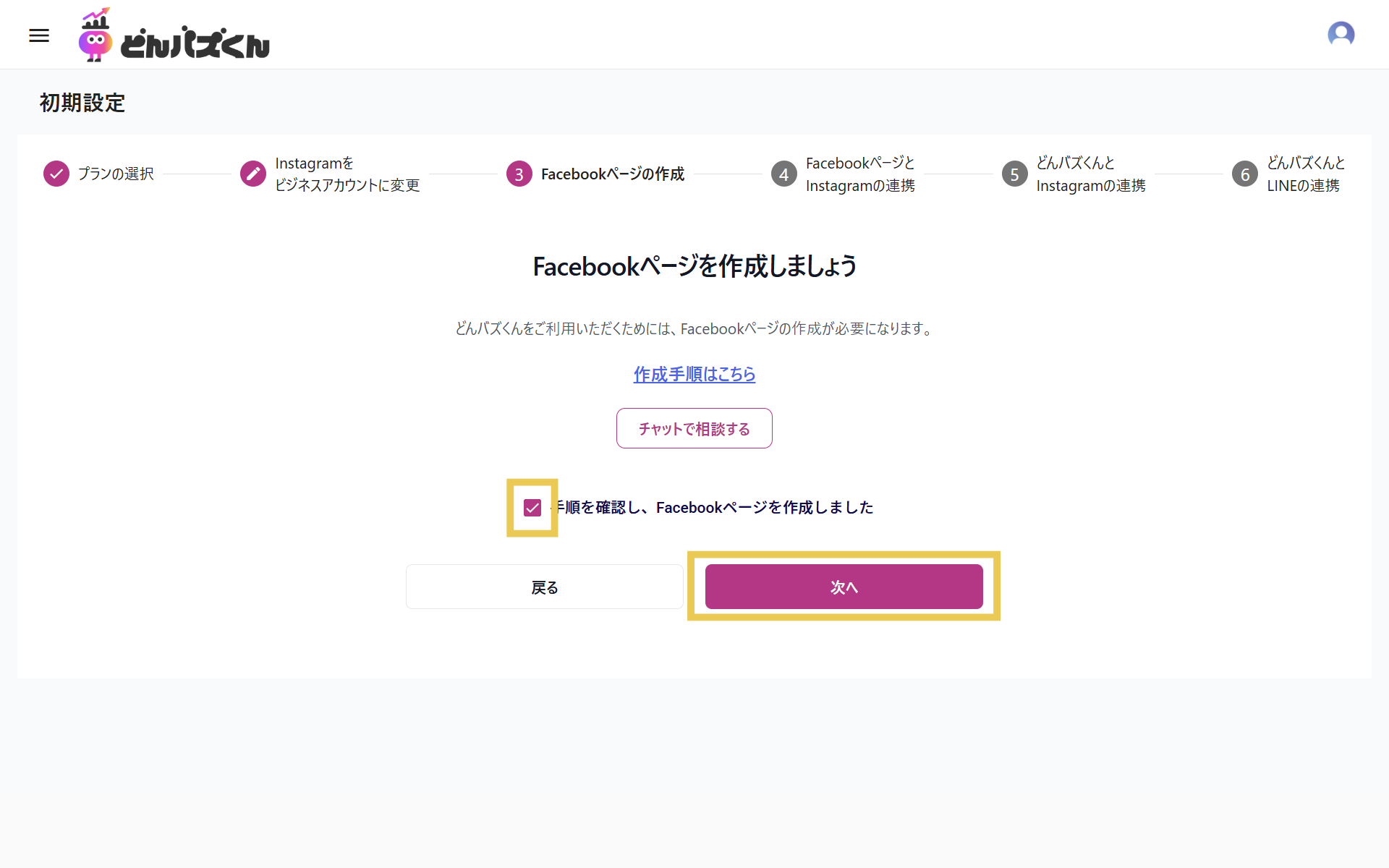This screenshot has width=1389, height=868.
Task: Click the 手順を確認し checkbox label text
Action: click(713, 508)
